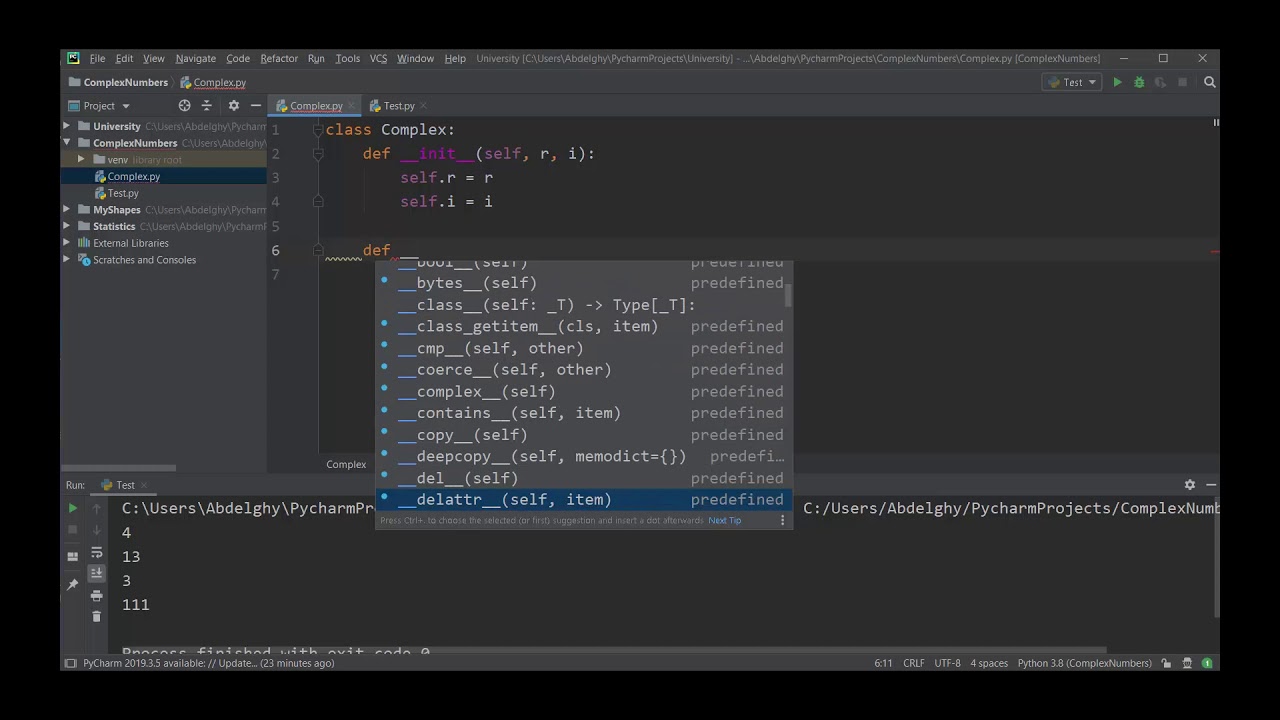The image size is (1280, 720).
Task: Toggle fold marker on __init__ line
Action: click(318, 154)
